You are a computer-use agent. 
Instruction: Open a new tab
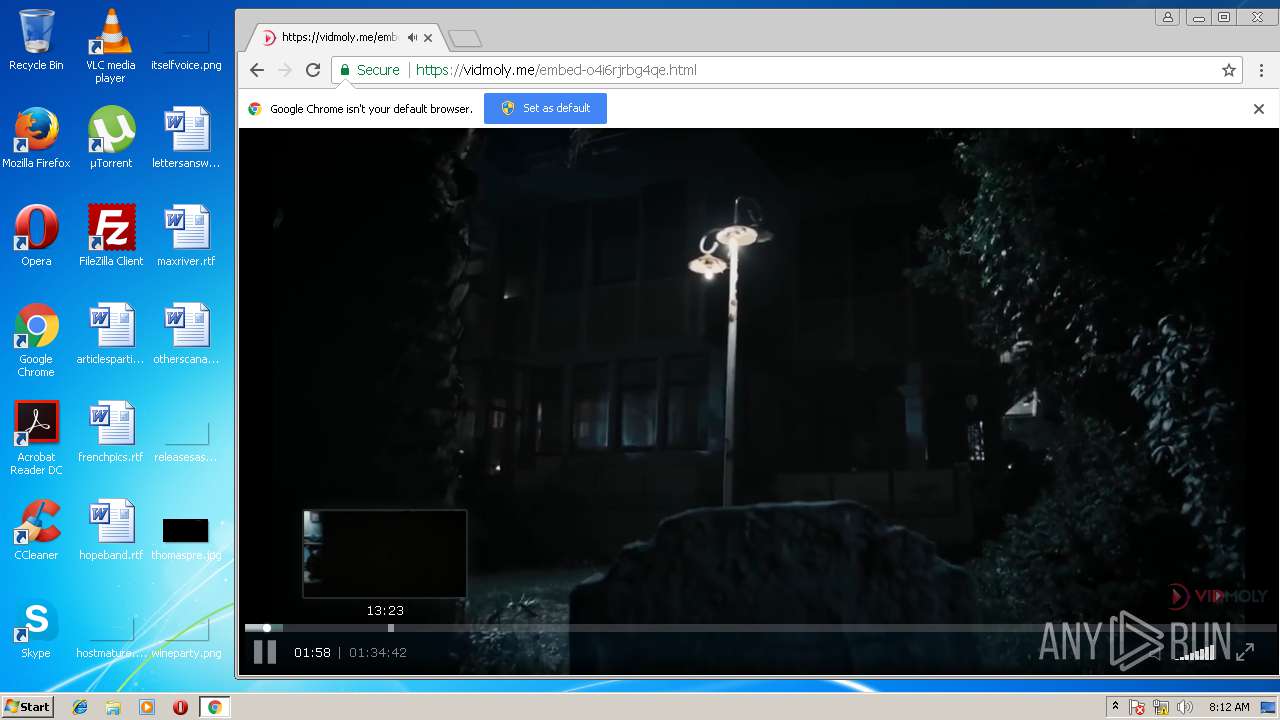(465, 38)
